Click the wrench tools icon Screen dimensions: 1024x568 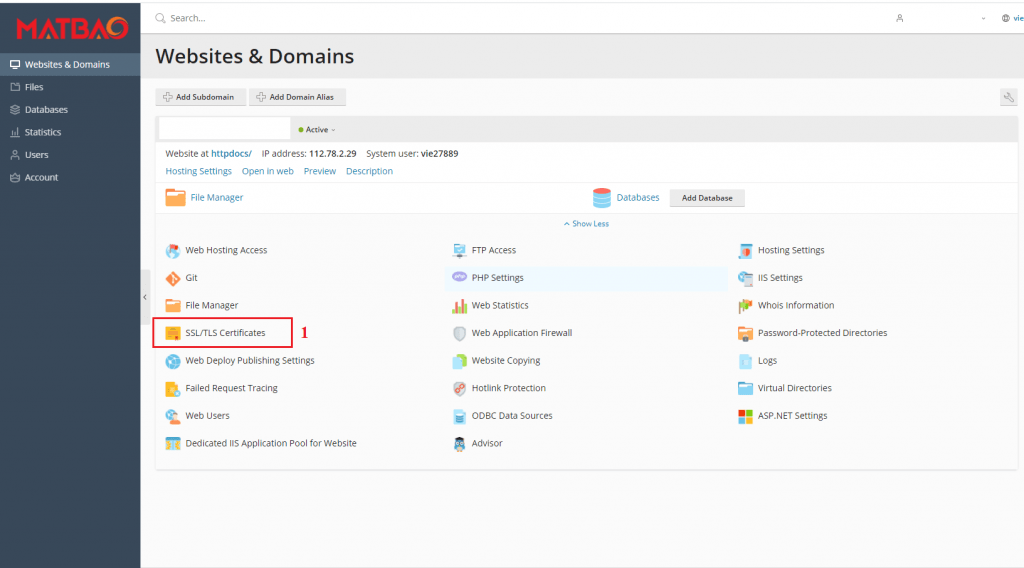1008,97
